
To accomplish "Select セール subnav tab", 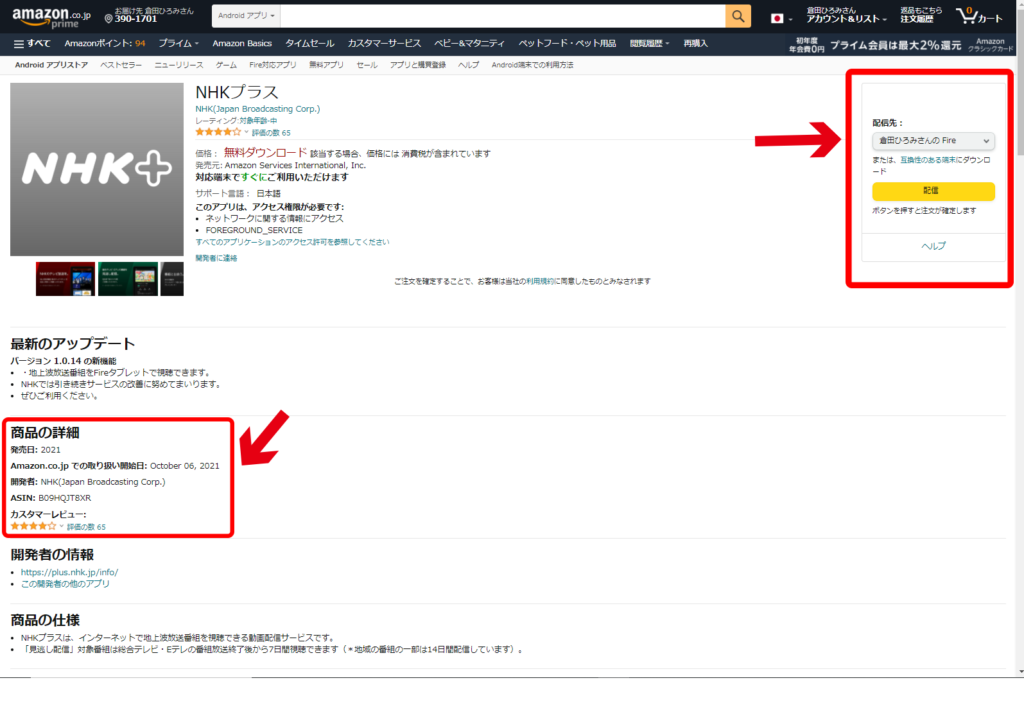I will pos(367,65).
